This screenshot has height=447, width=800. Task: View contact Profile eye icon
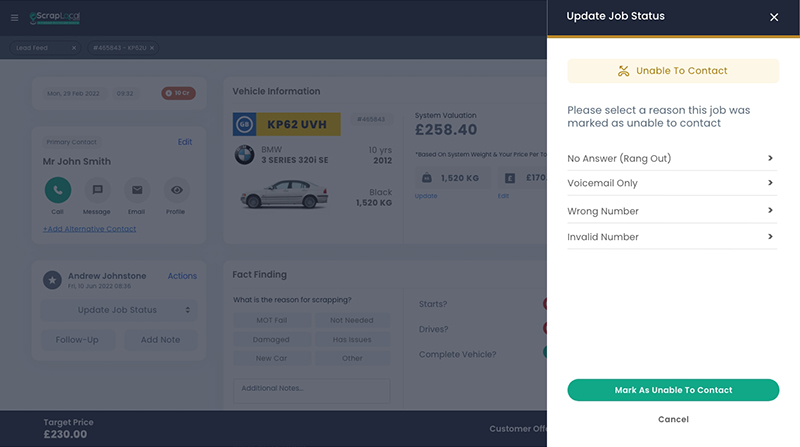[177, 189]
